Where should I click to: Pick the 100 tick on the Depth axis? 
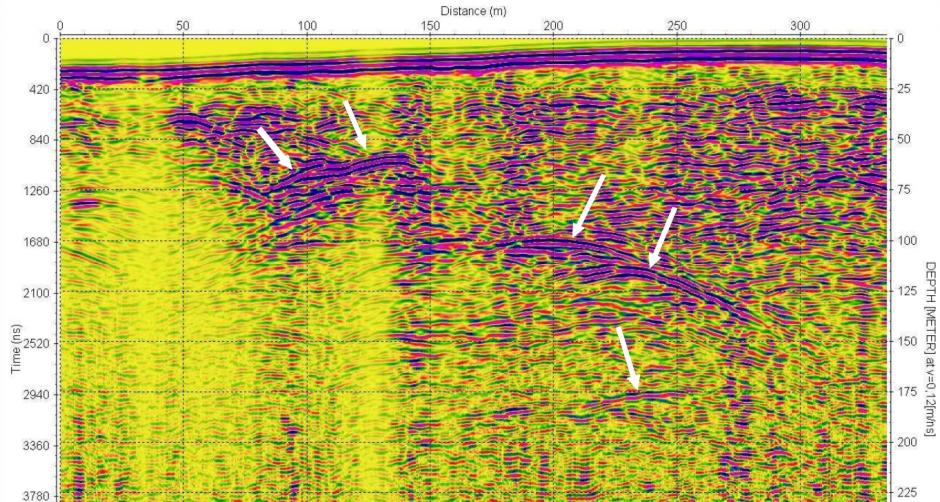click(x=907, y=241)
